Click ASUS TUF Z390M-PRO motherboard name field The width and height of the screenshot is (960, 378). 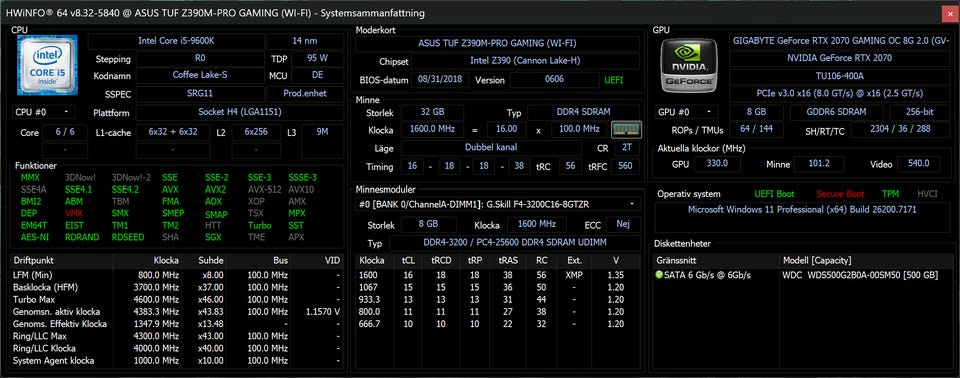coord(497,43)
